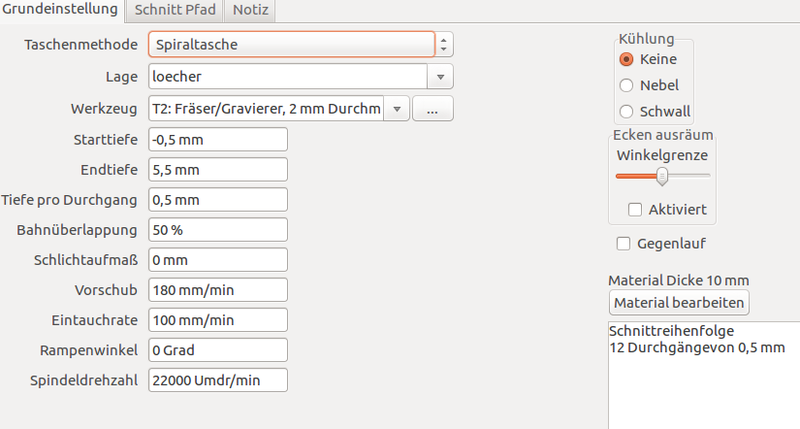Viewport: 800px width, 429px height.
Task: Toggle the Gegenlauf checkbox
Action: tap(624, 243)
